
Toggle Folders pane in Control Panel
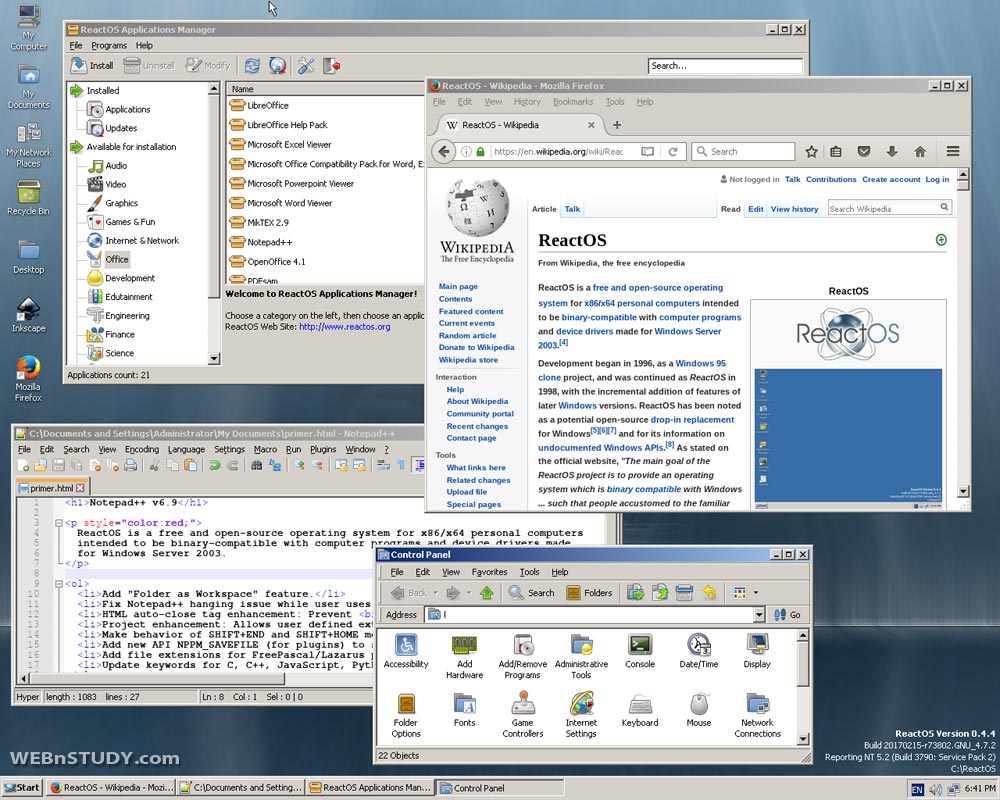[589, 593]
